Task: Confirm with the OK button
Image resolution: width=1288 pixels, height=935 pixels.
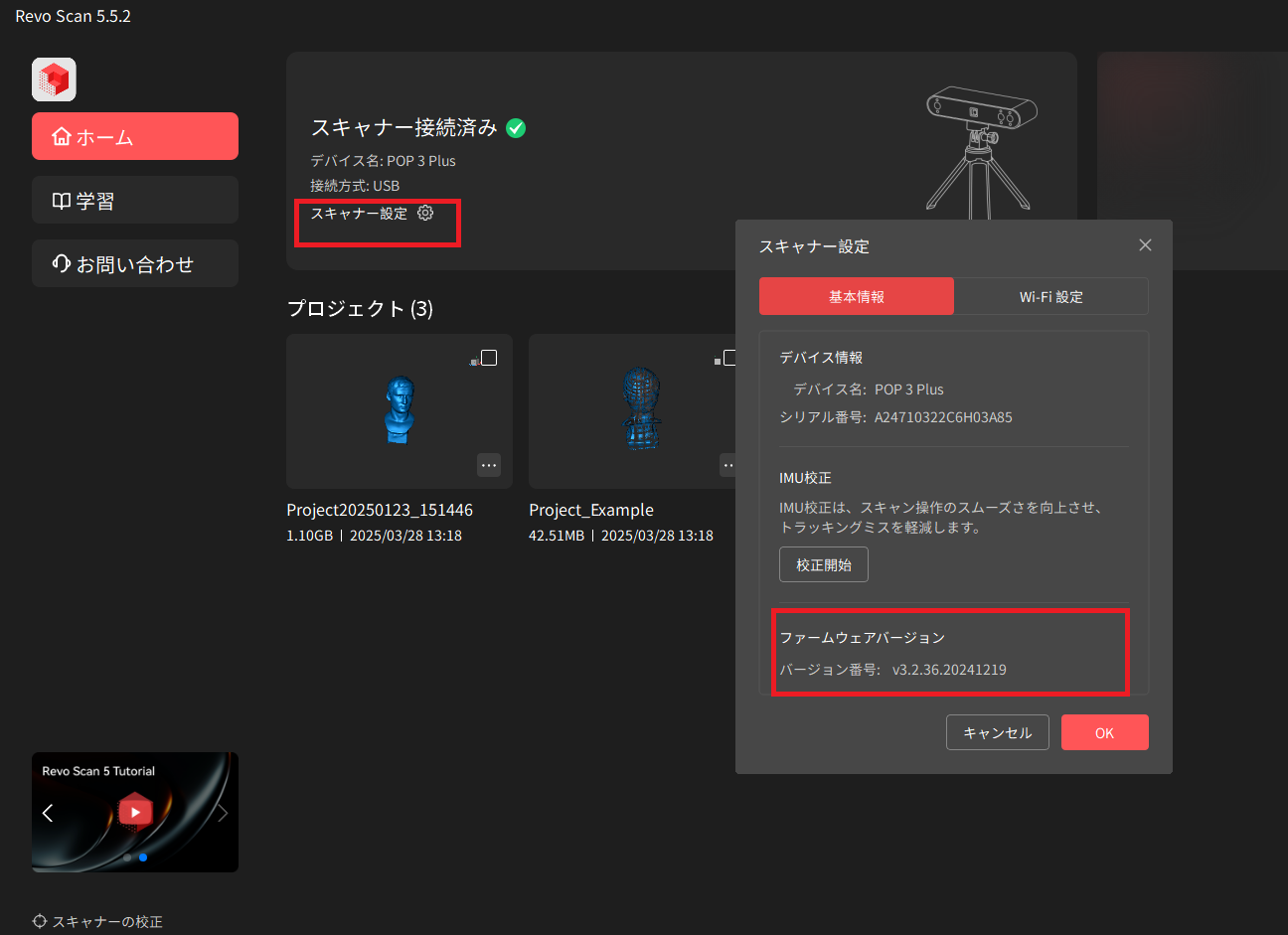Action: [x=1105, y=732]
